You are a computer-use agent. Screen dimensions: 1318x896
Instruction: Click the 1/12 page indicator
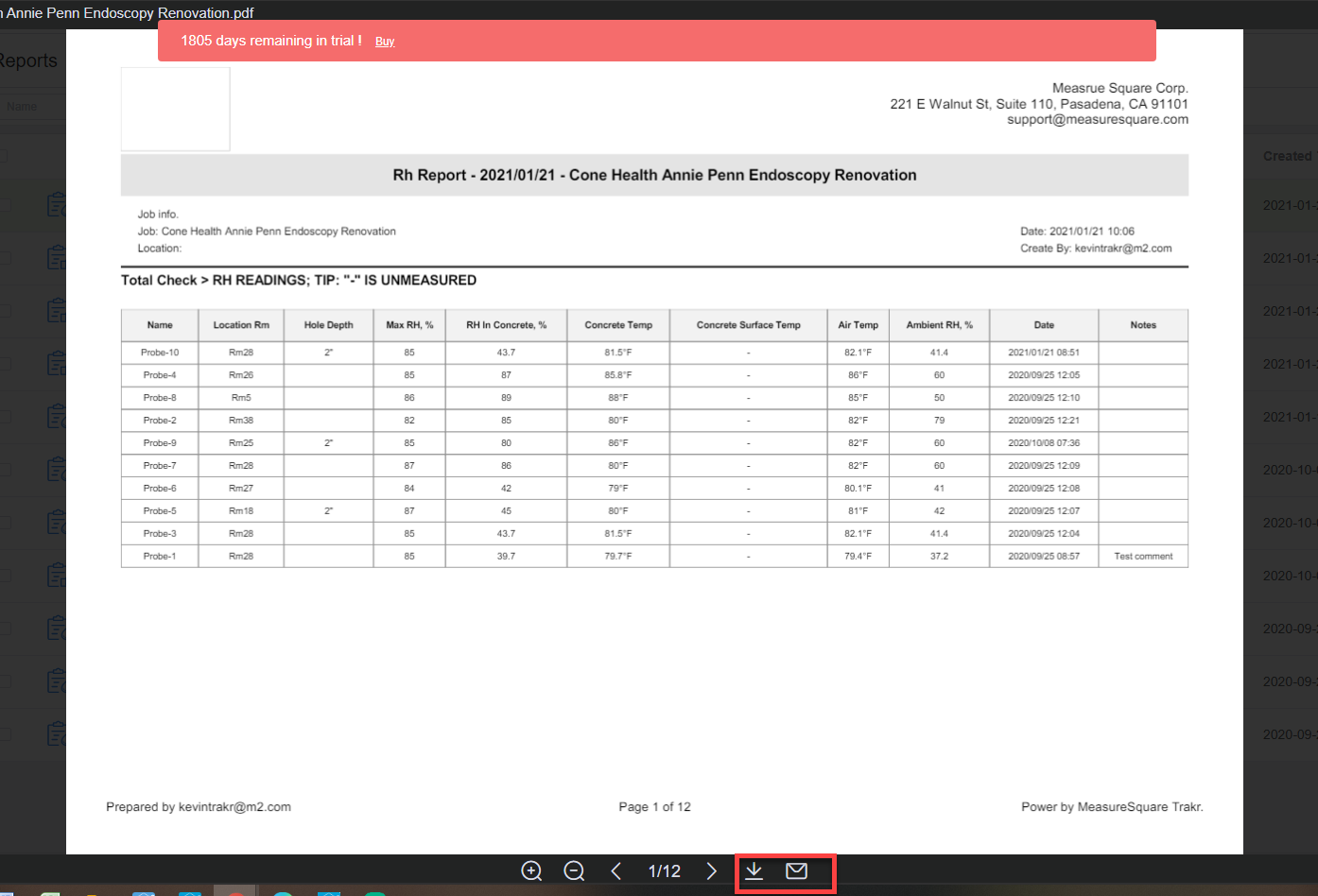click(664, 870)
